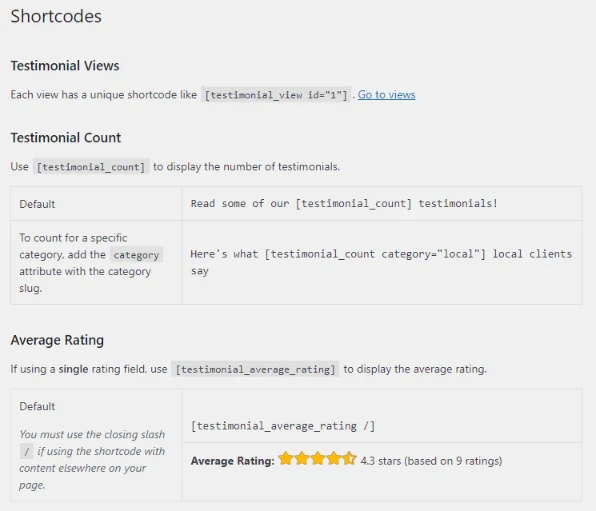The height and width of the screenshot is (511, 596).
Task: Click the half-filled fifth rating star
Action: (x=349, y=459)
